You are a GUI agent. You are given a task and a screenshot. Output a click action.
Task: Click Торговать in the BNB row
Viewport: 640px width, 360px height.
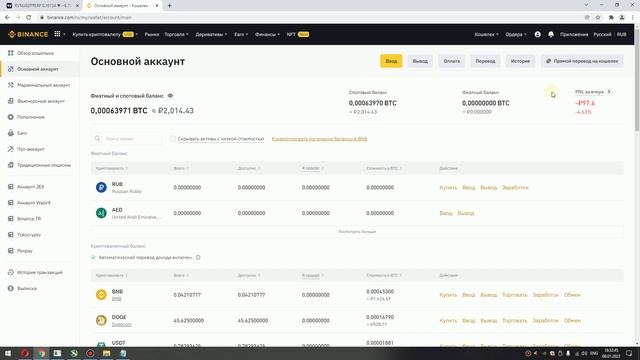[514, 295]
